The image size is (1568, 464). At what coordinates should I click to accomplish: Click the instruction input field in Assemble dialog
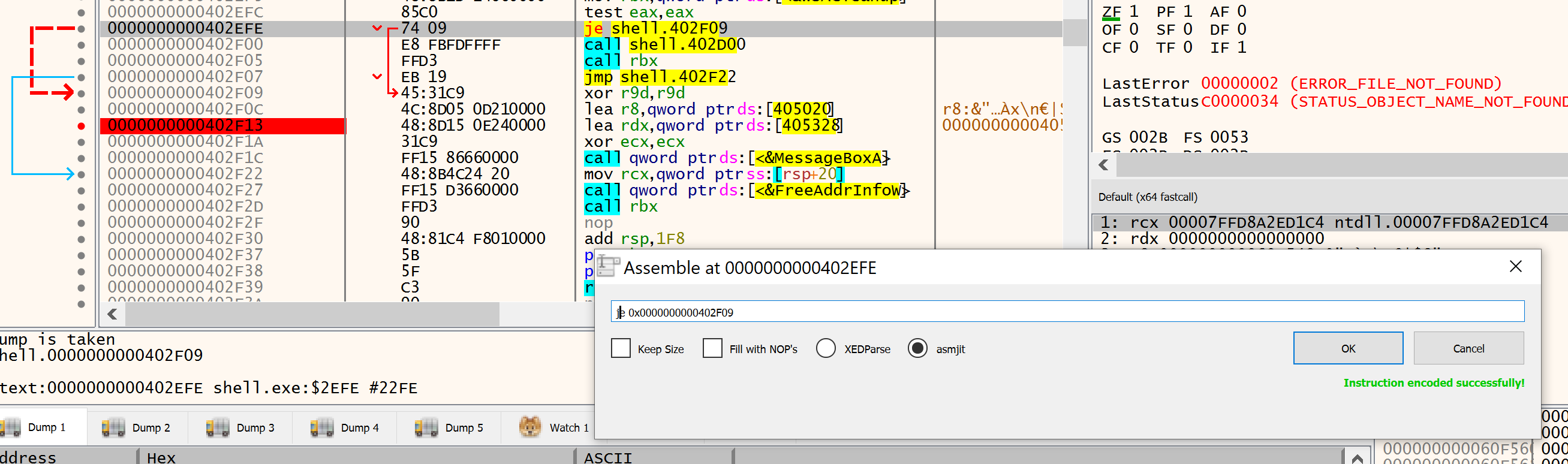(x=1067, y=312)
